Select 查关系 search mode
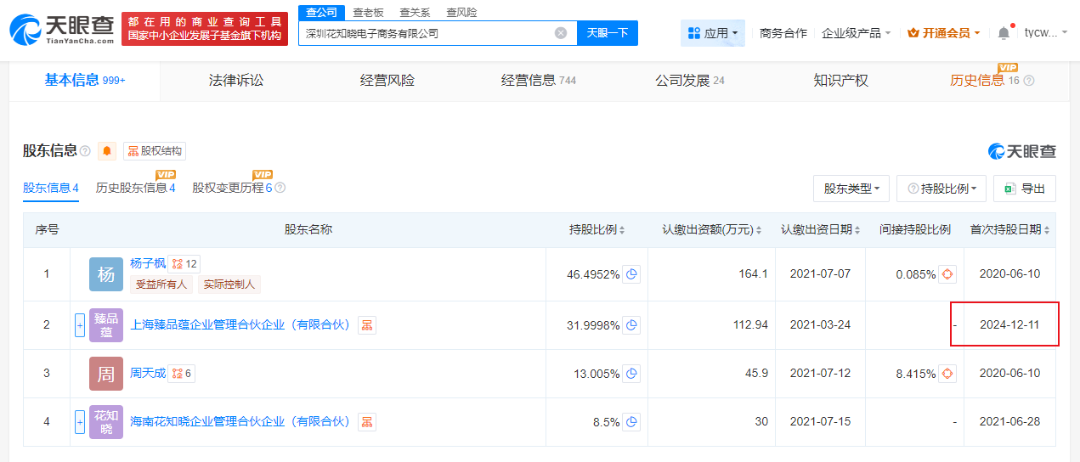Image resolution: width=1080 pixels, height=462 pixels. [x=415, y=12]
